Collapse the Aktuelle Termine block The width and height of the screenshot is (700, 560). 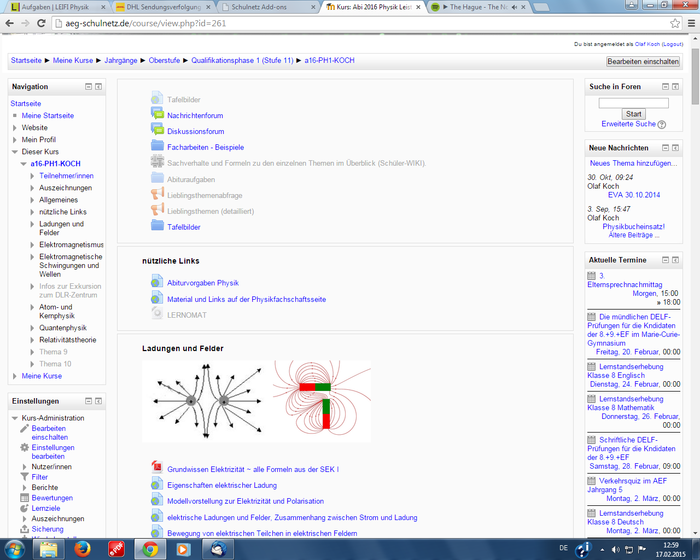point(665,259)
